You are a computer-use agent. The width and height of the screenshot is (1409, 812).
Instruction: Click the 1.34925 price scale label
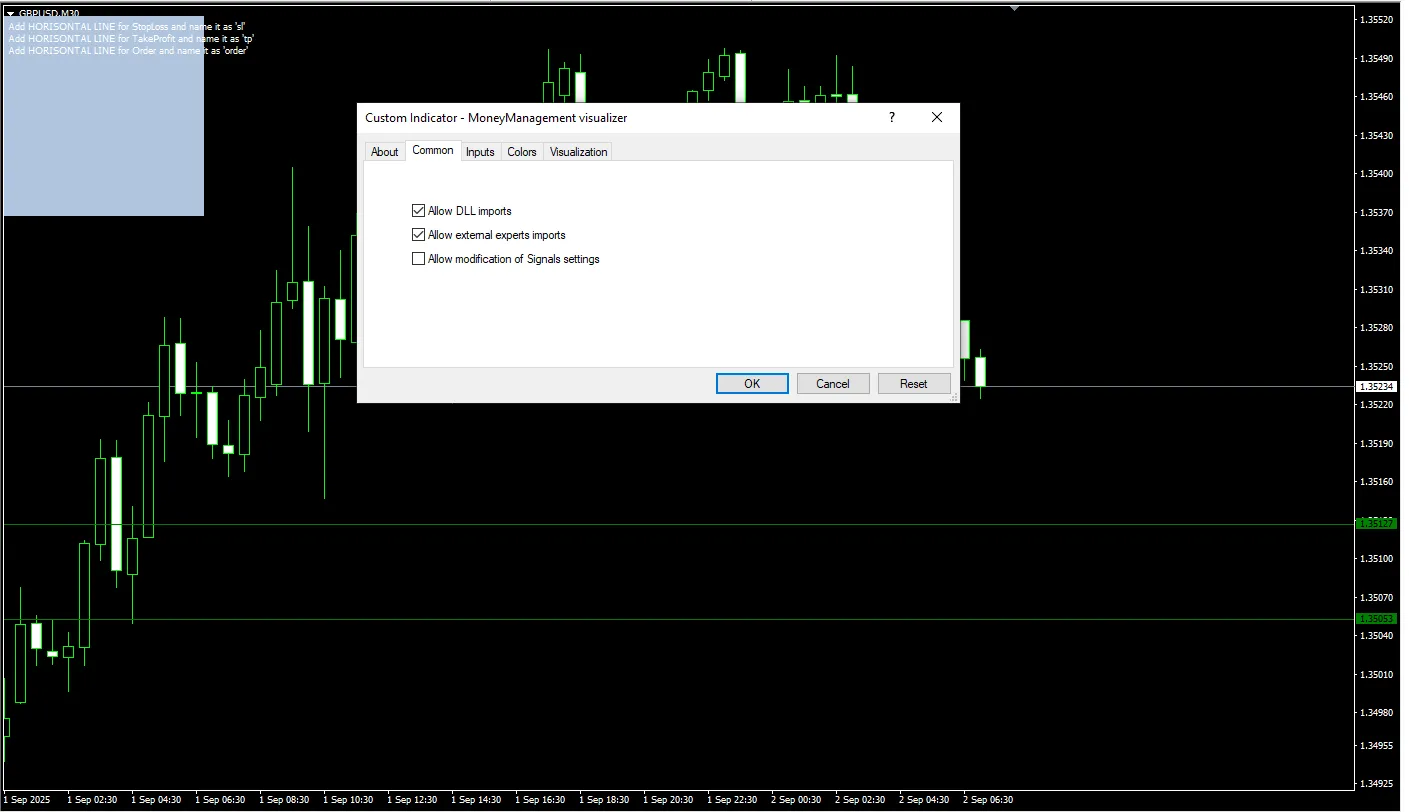click(1378, 783)
